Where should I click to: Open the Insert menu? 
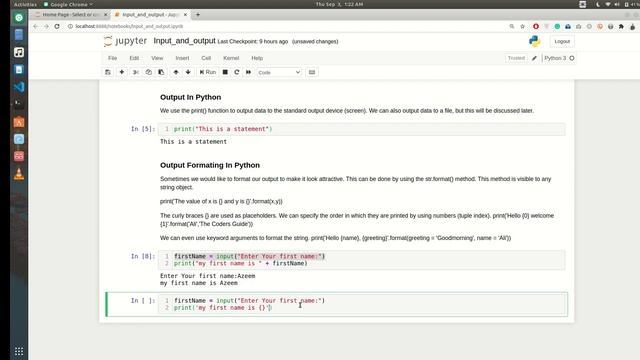[x=182, y=58]
